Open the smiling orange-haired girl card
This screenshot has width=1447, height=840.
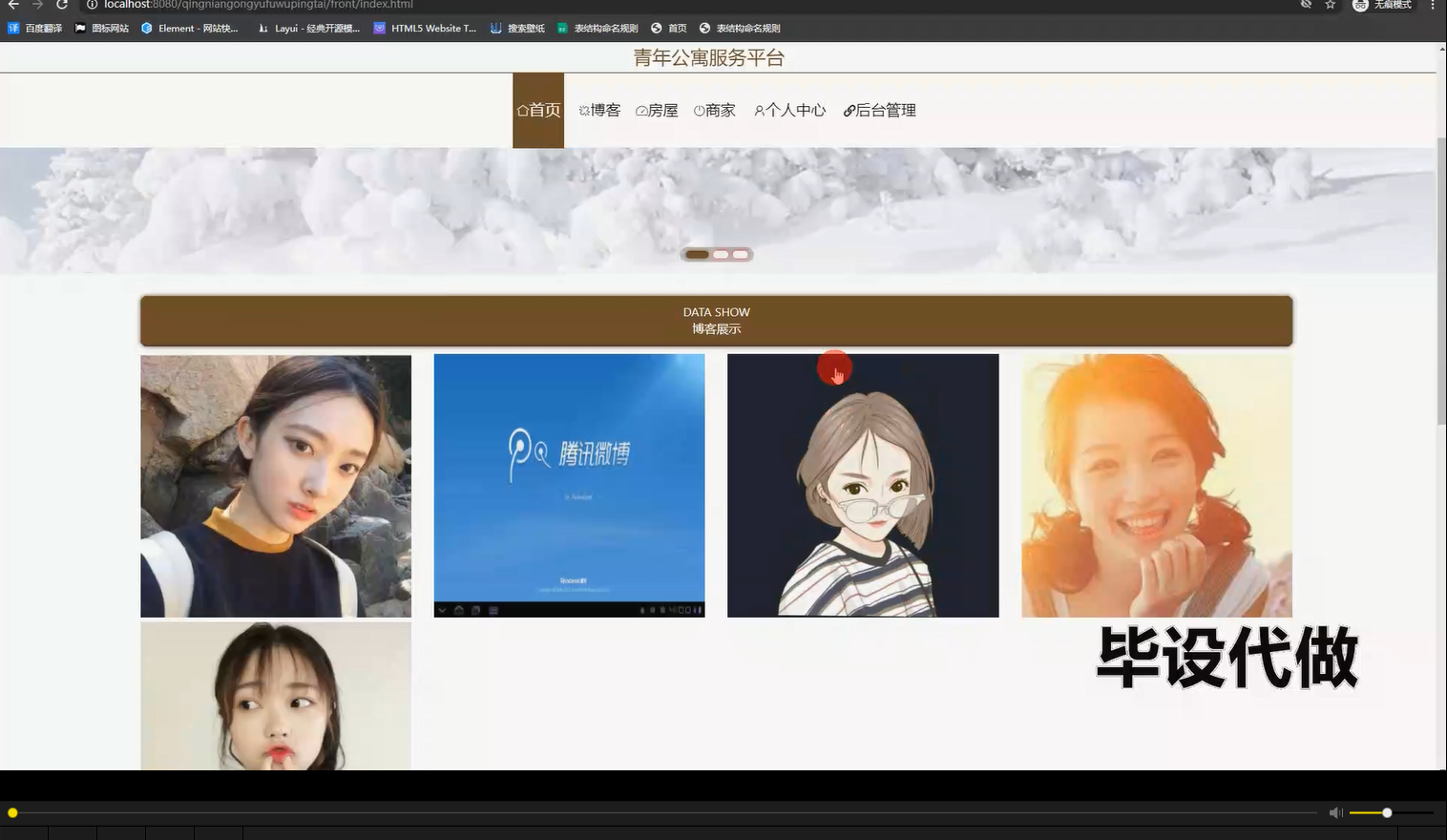click(1157, 486)
